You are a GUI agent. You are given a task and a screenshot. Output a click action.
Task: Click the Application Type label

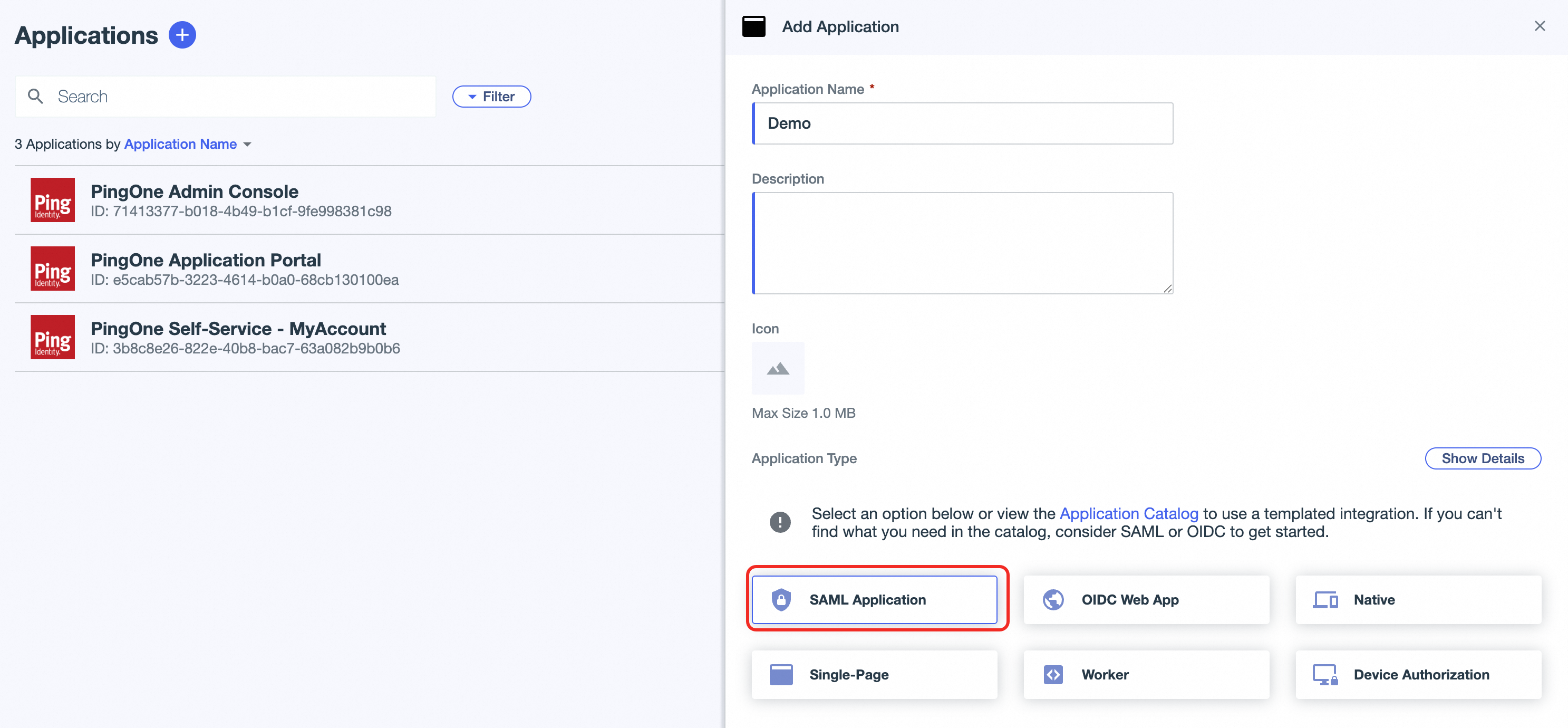(804, 458)
